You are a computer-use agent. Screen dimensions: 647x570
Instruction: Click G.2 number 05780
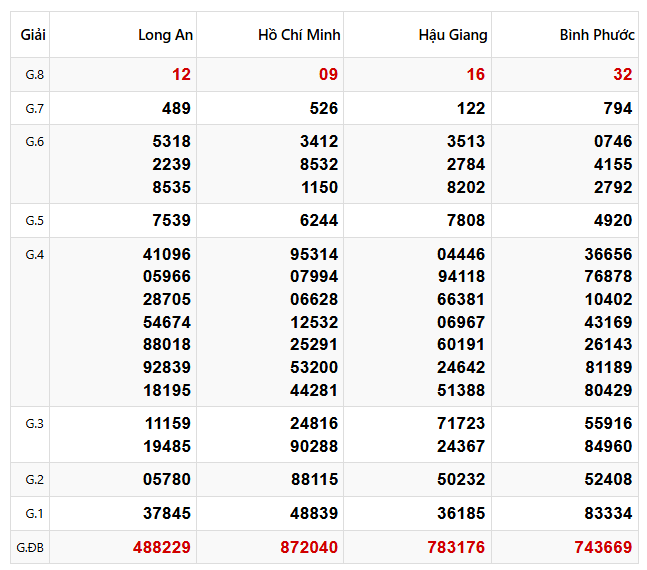[167, 480]
